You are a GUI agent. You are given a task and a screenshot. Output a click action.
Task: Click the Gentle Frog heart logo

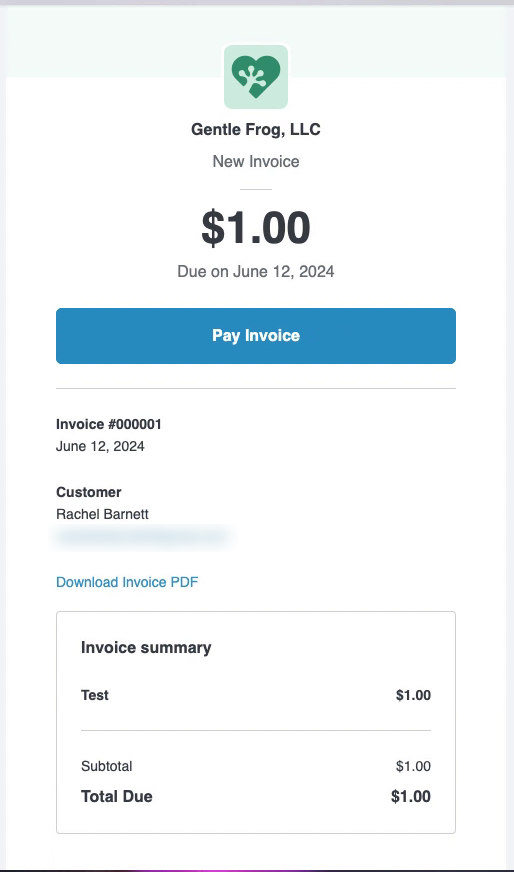[256, 77]
